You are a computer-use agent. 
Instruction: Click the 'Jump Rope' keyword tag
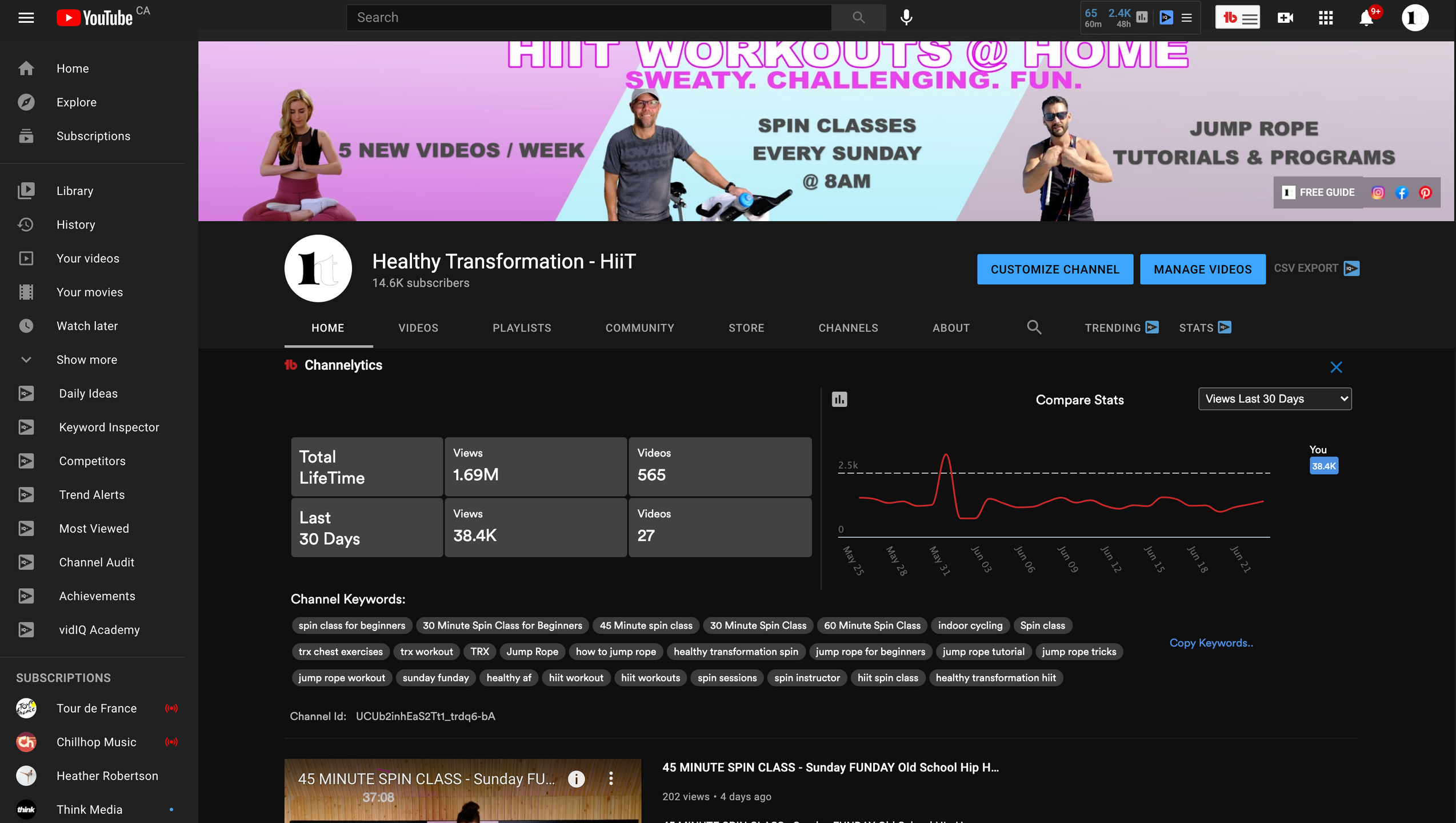click(x=532, y=651)
